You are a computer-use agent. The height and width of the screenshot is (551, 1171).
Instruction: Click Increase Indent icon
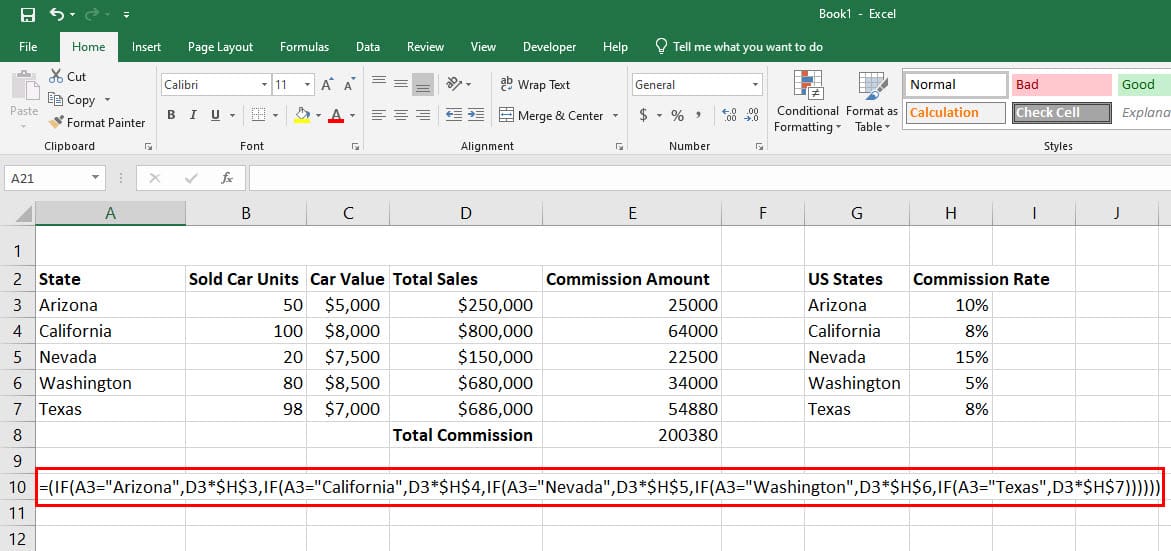point(476,115)
